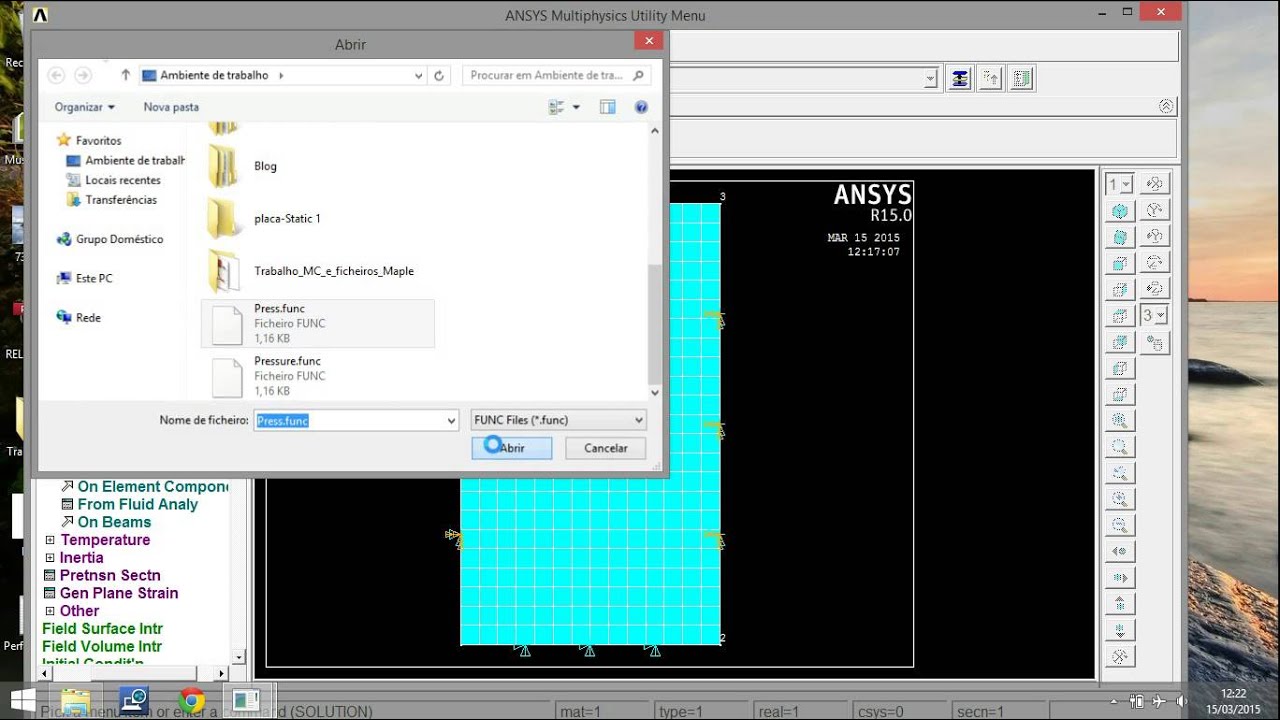Click Favoritos in the navigation pane

pos(89,141)
